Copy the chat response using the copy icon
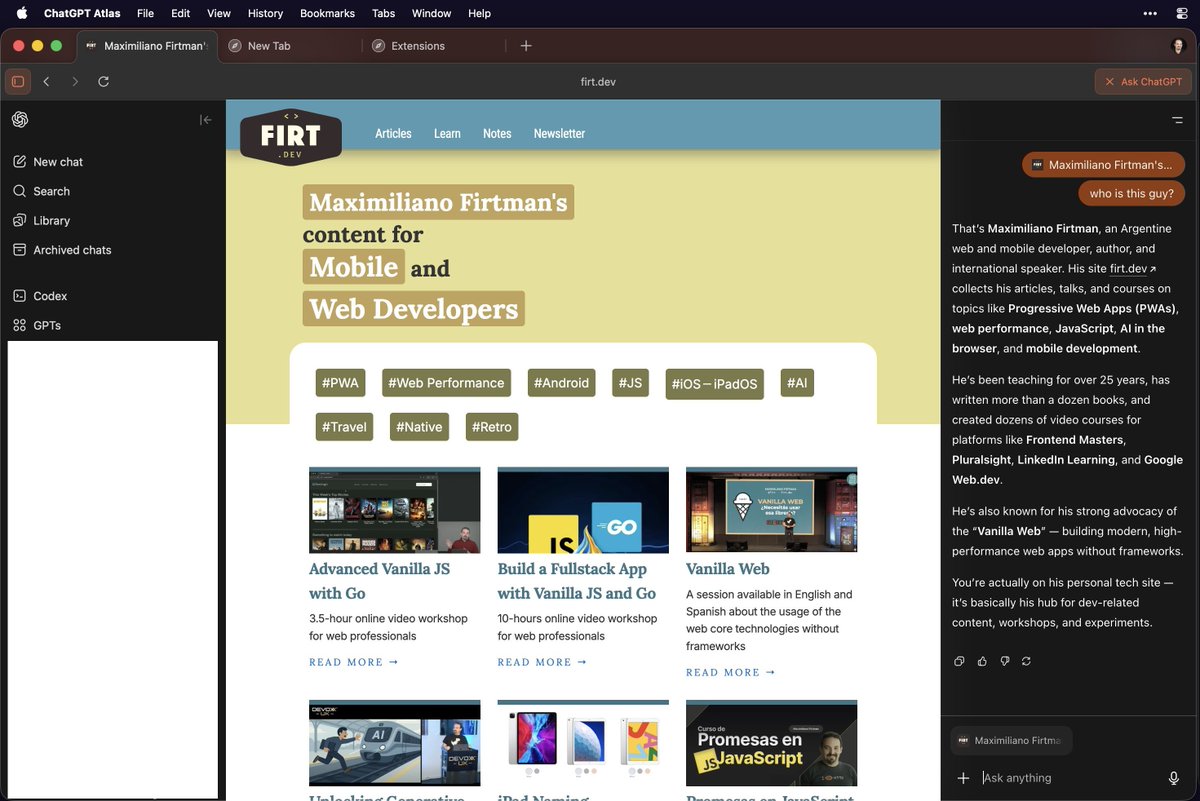 point(958,661)
